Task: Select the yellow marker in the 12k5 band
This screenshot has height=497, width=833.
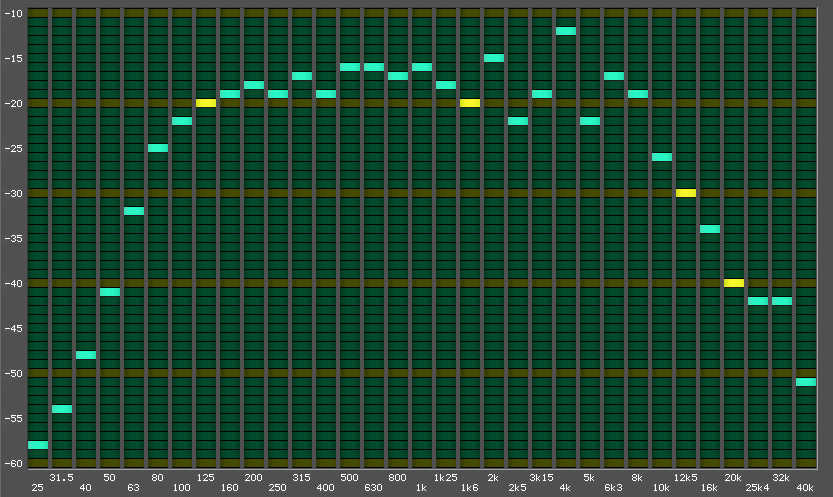Action: [686, 193]
